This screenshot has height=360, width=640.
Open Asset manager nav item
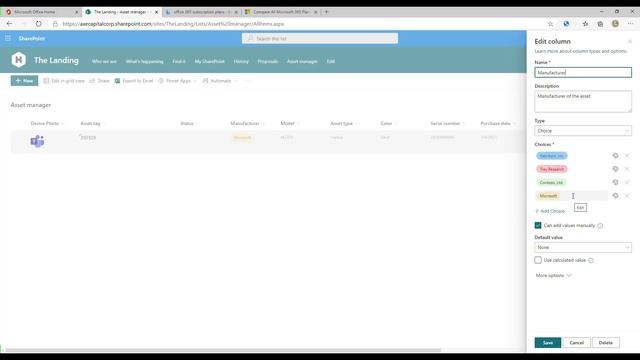pyautogui.click(x=302, y=61)
